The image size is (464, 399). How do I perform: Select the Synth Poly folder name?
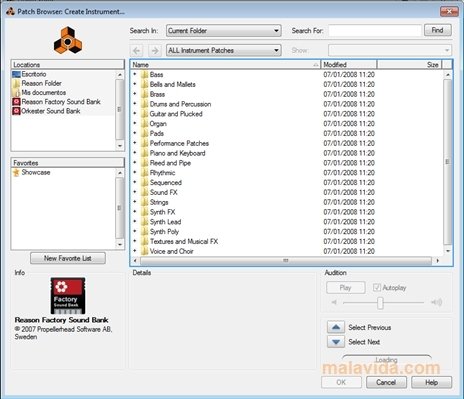click(x=164, y=232)
